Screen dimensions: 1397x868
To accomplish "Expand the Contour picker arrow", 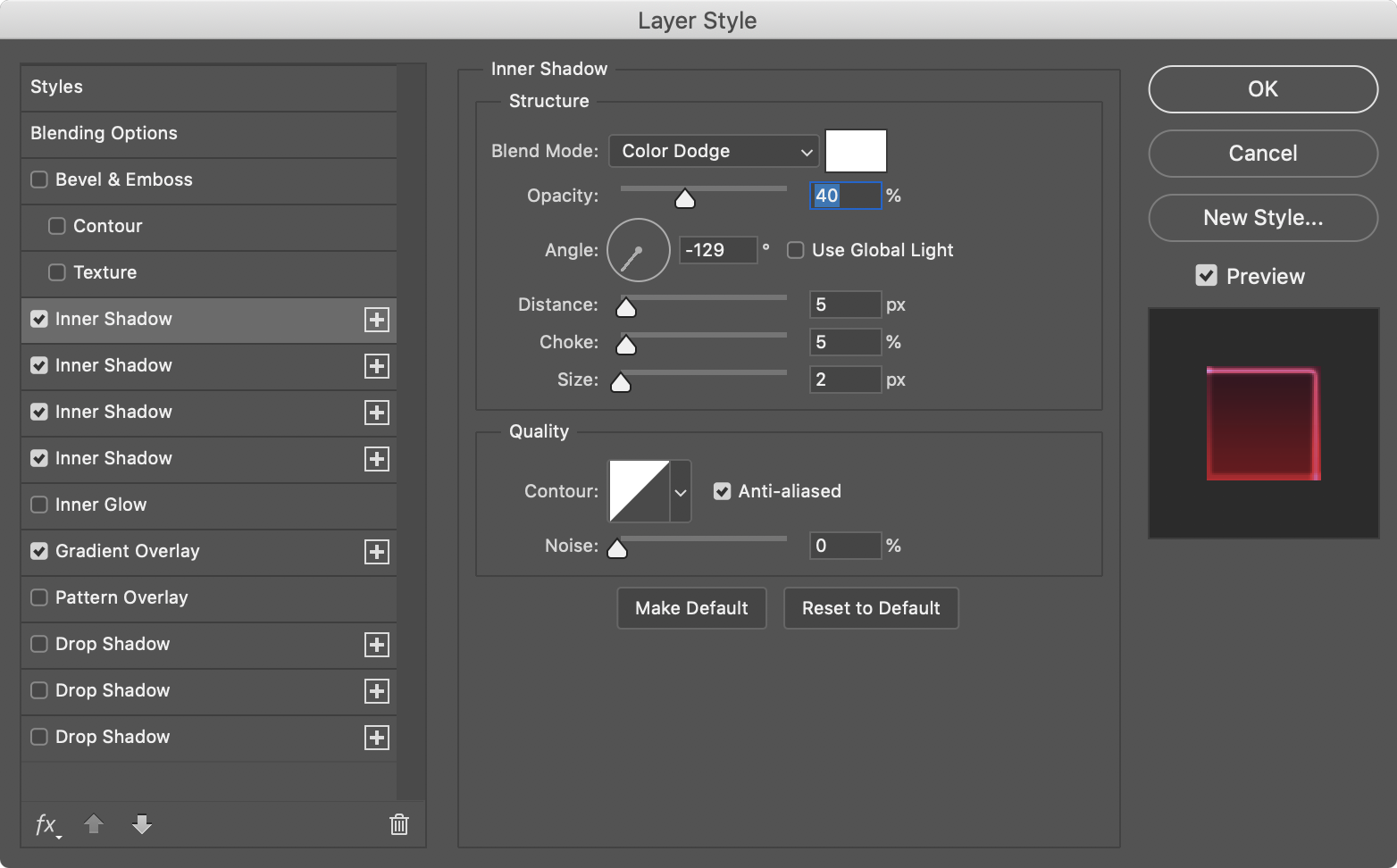I will pos(681,492).
